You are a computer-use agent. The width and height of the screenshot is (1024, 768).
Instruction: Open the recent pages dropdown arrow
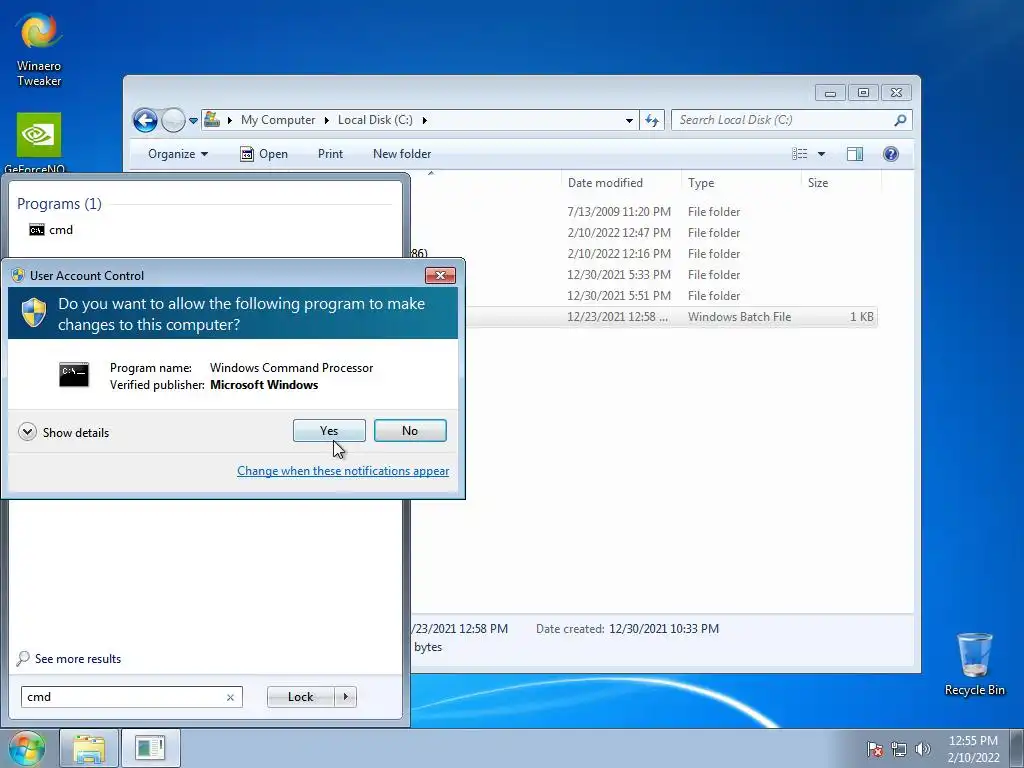[193, 121]
